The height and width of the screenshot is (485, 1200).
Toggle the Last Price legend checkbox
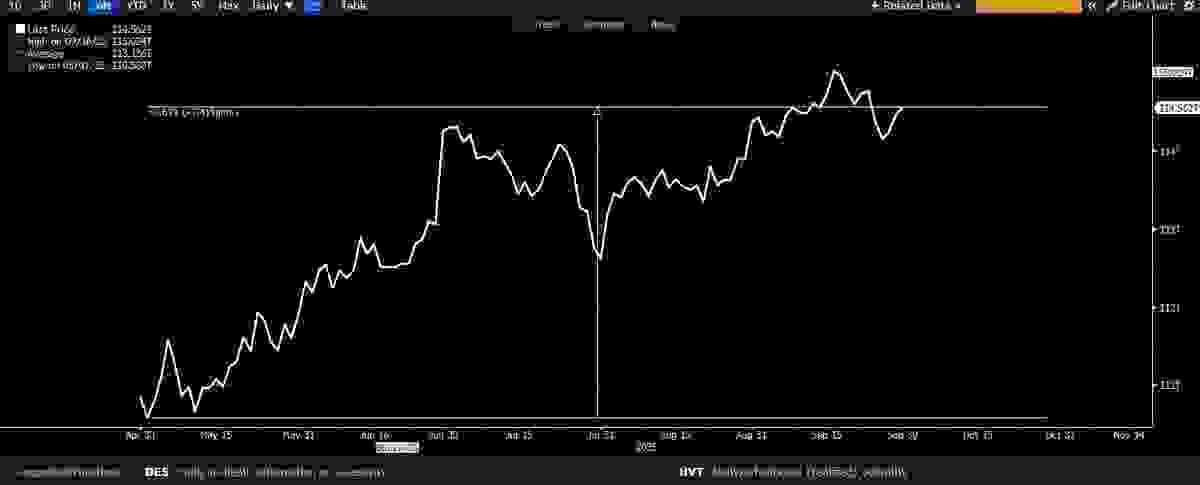click(20, 29)
